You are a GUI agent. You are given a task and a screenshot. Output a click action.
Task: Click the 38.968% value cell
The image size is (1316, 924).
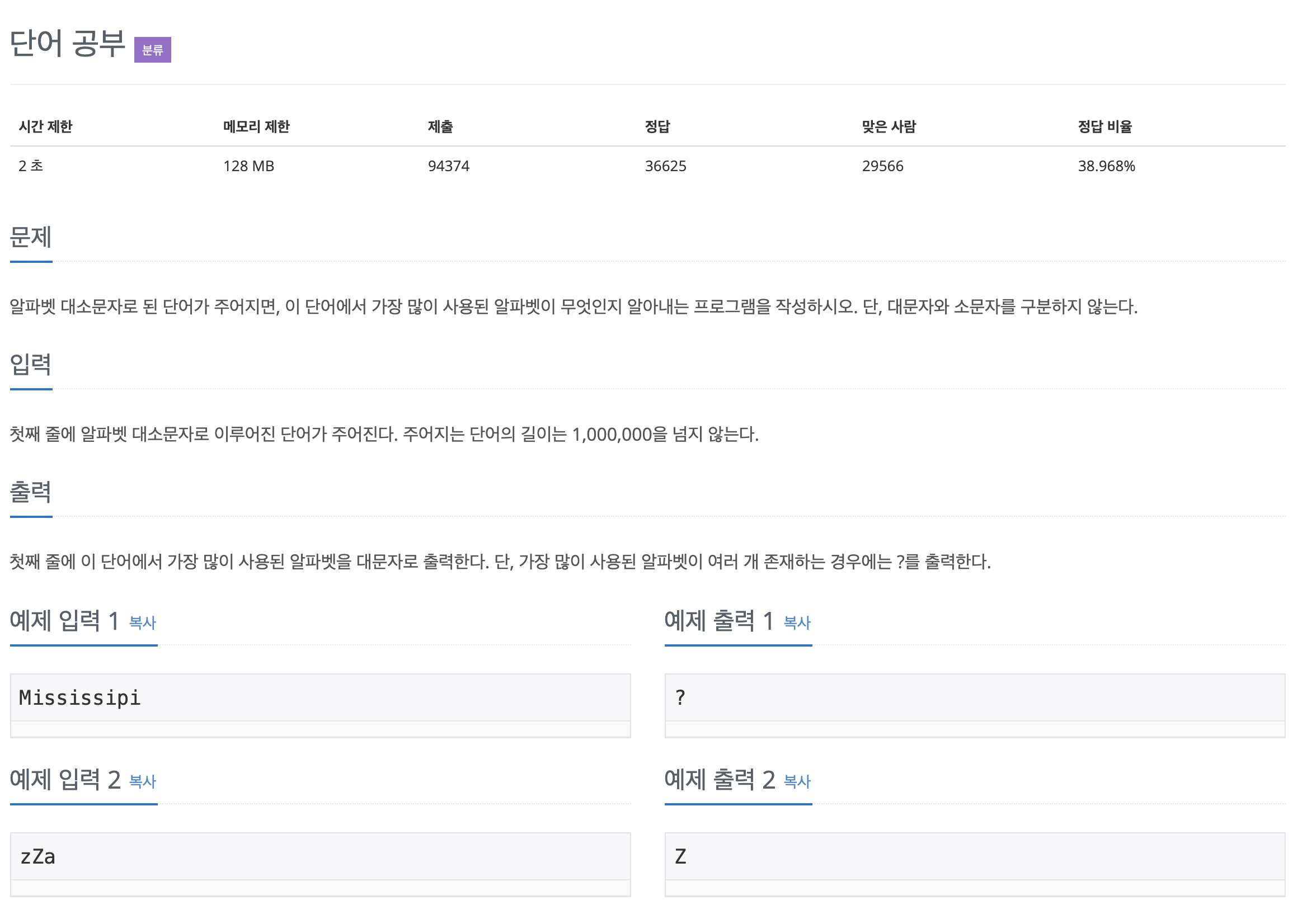coord(1106,166)
